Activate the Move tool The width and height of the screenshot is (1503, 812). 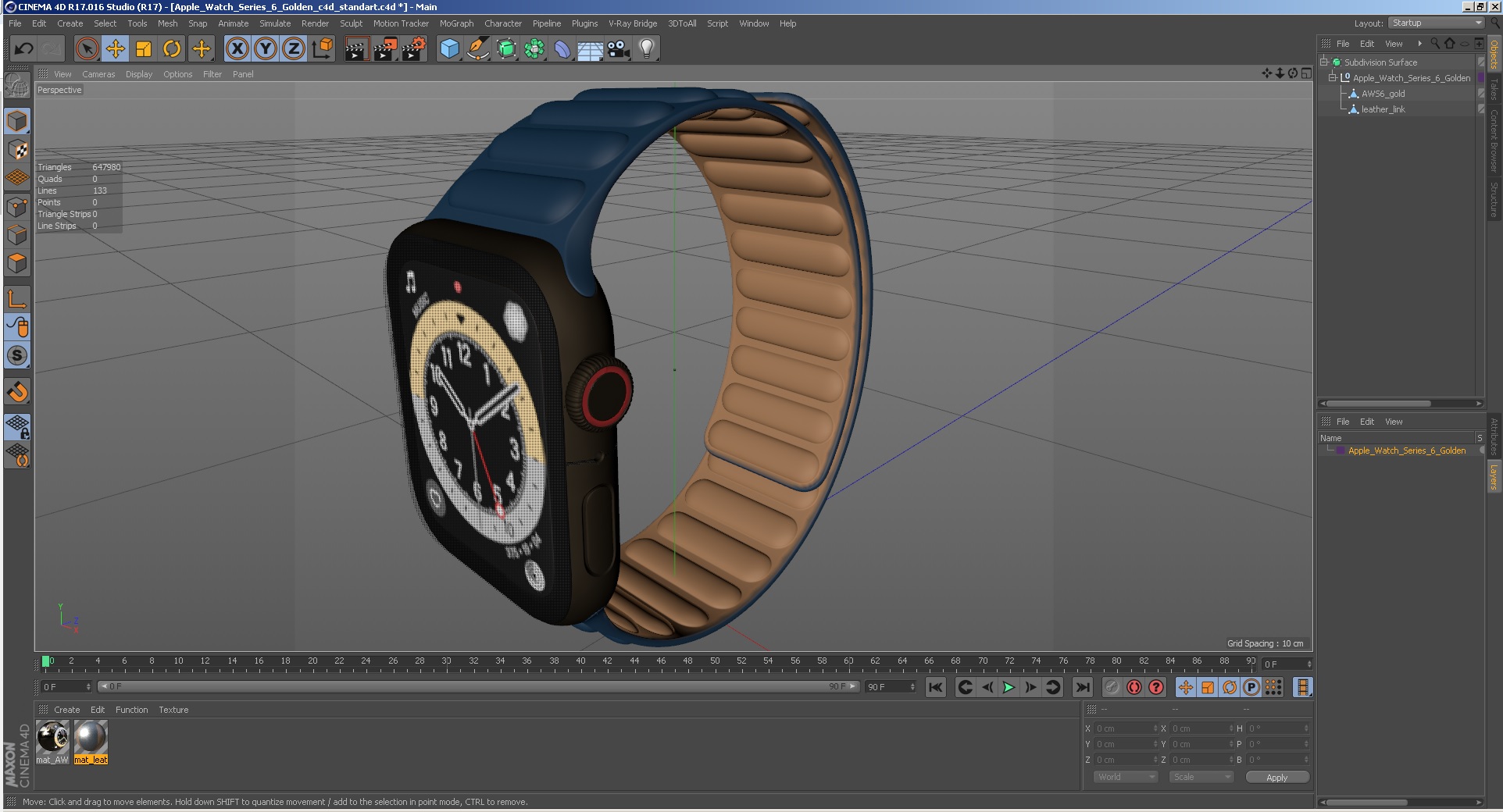116,49
